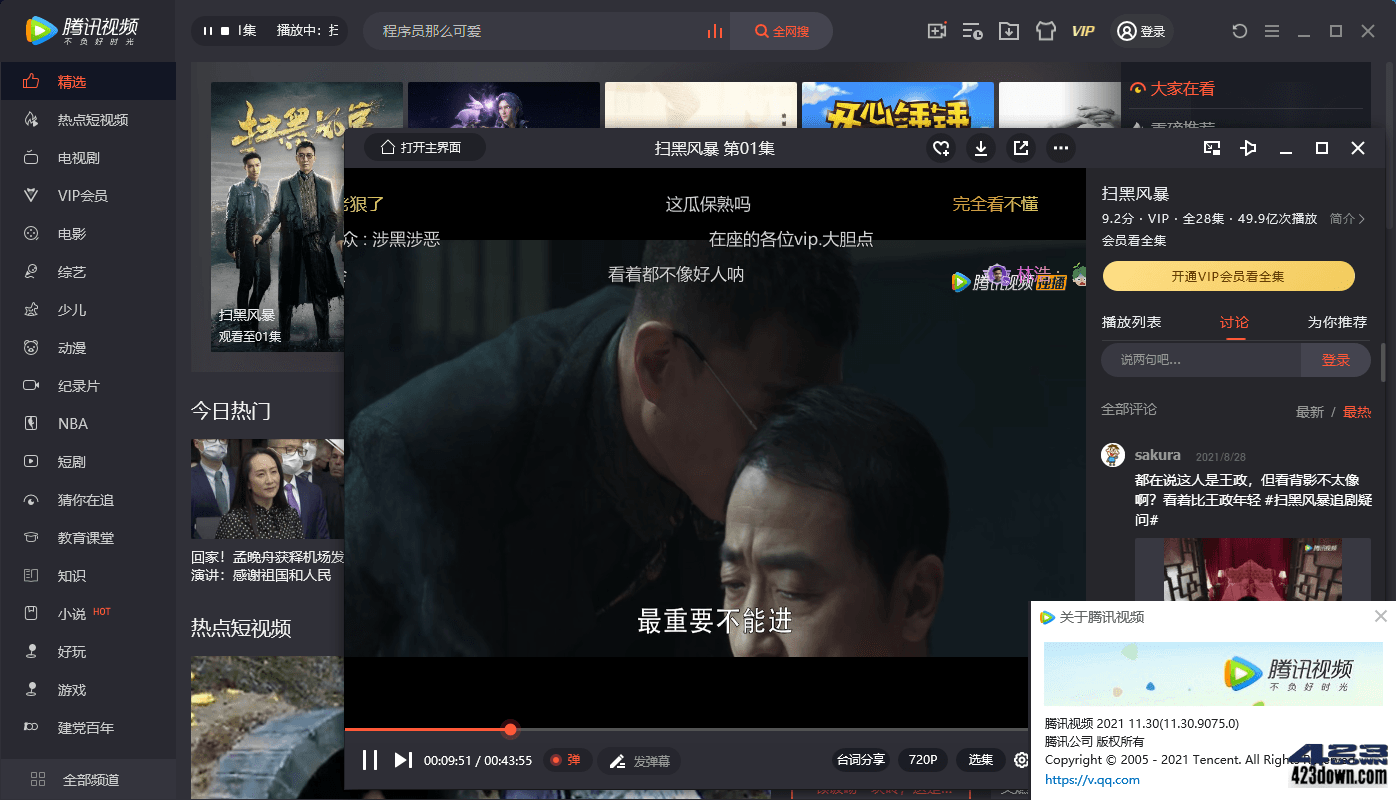This screenshot has width=1396, height=800.
Task: Open 猜你在追 in sidebar
Action: 88,500
